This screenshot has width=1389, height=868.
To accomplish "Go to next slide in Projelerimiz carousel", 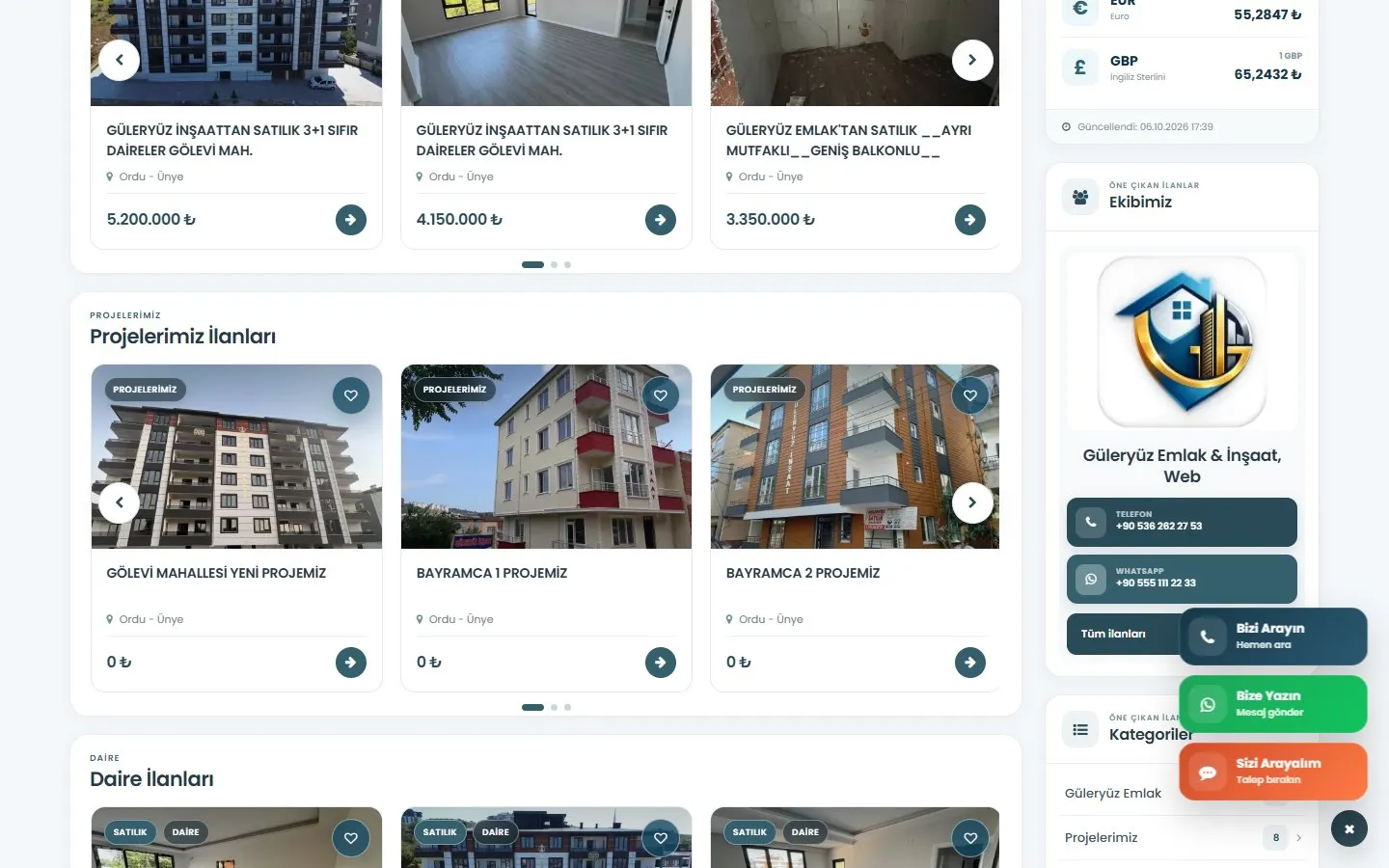I will tap(972, 502).
